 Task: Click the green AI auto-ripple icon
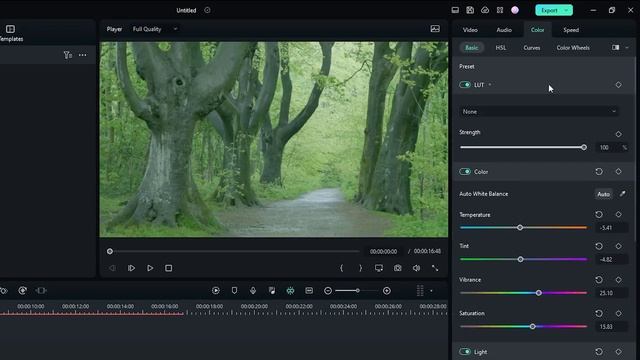click(x=290, y=291)
